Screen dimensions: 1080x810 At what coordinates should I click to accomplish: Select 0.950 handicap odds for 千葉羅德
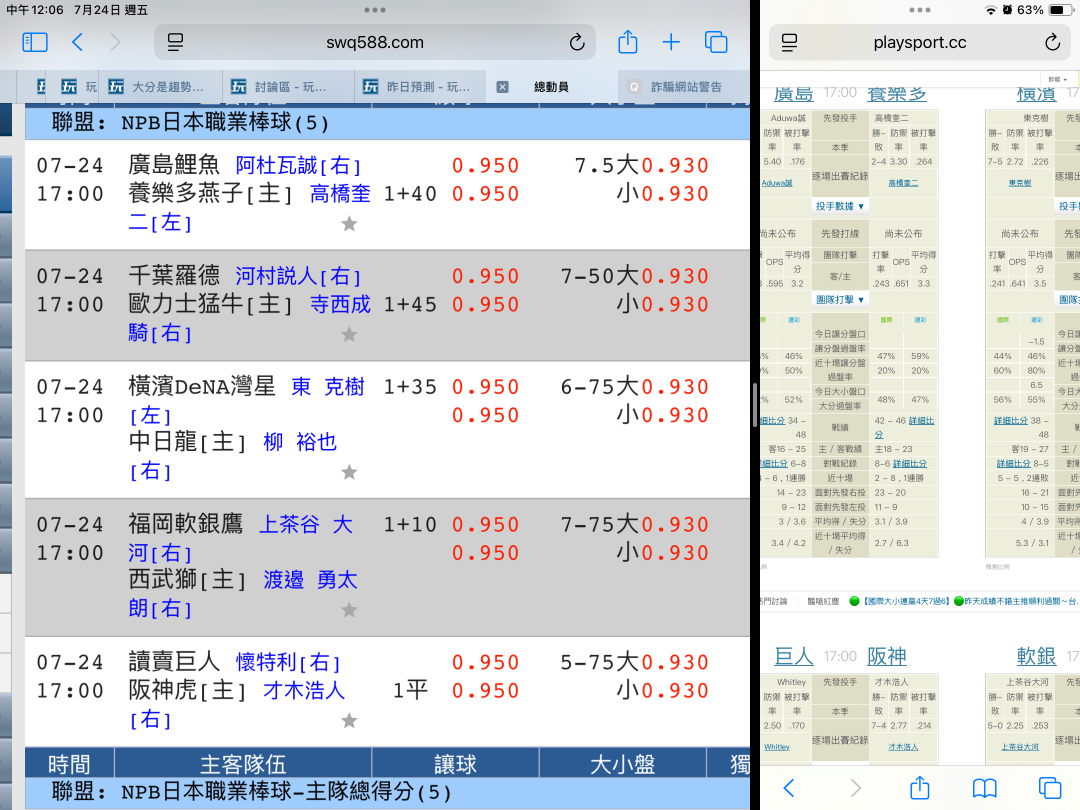(486, 276)
